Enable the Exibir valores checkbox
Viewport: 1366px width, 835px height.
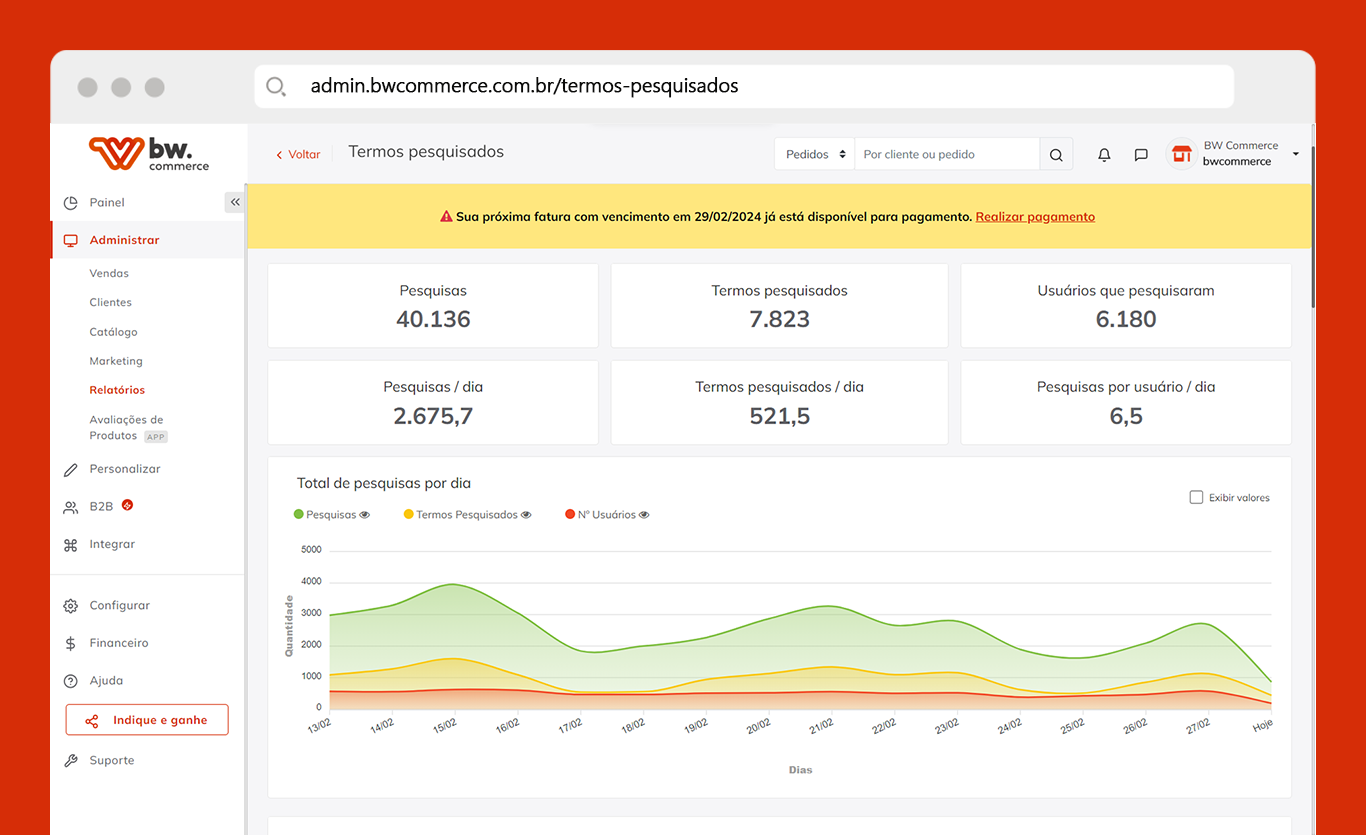click(1196, 497)
